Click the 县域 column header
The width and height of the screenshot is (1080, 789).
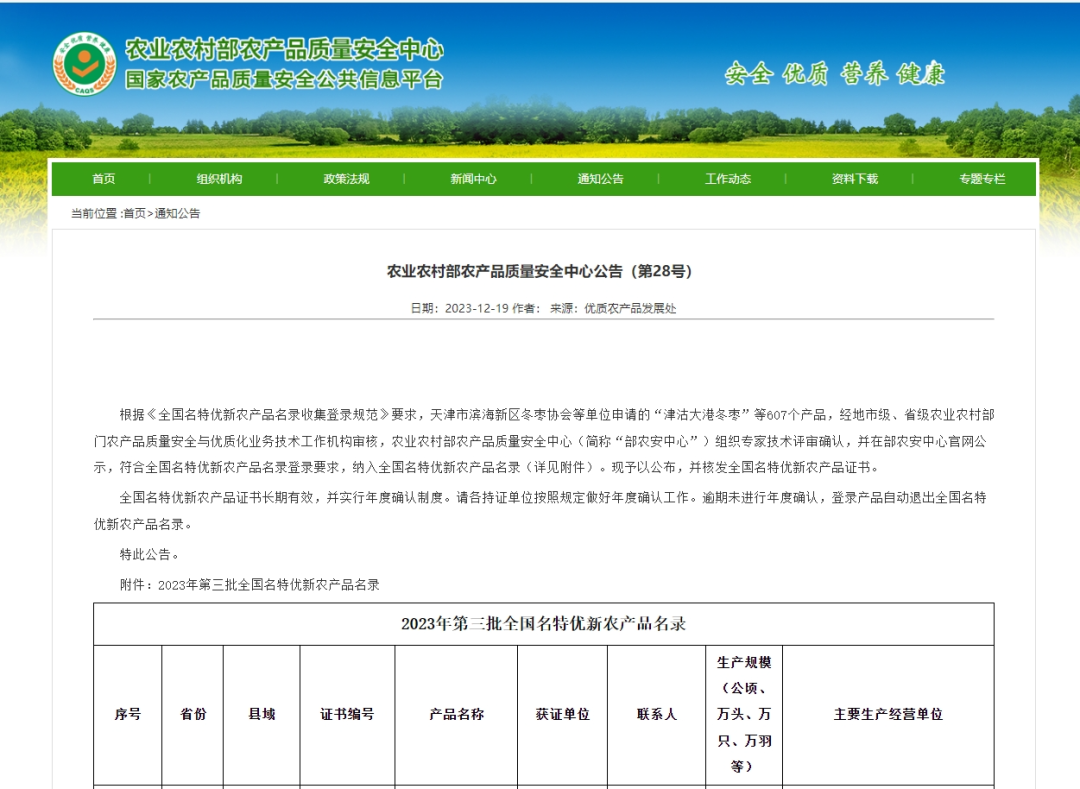(x=262, y=715)
